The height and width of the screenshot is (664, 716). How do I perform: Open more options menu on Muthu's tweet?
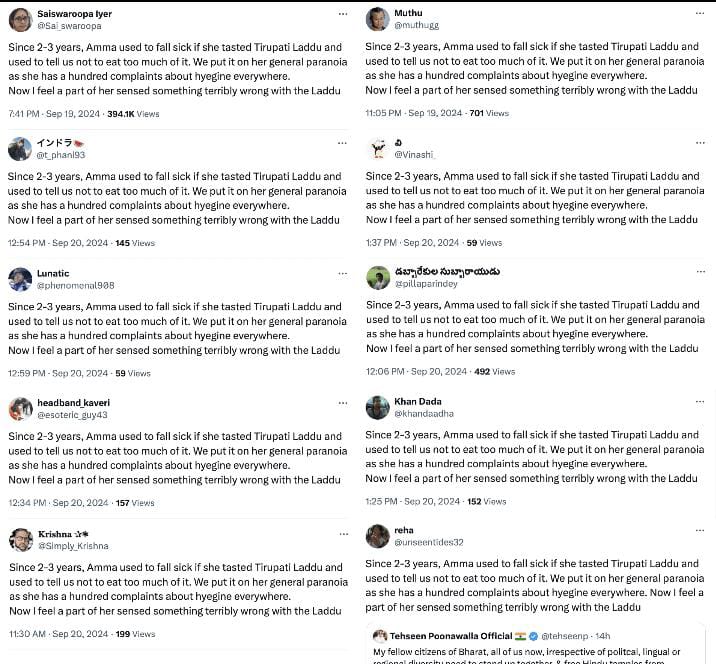tap(701, 14)
